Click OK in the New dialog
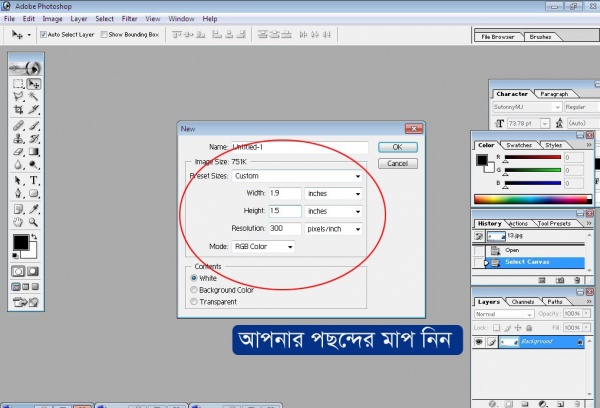The width and height of the screenshot is (600, 408). tap(398, 147)
